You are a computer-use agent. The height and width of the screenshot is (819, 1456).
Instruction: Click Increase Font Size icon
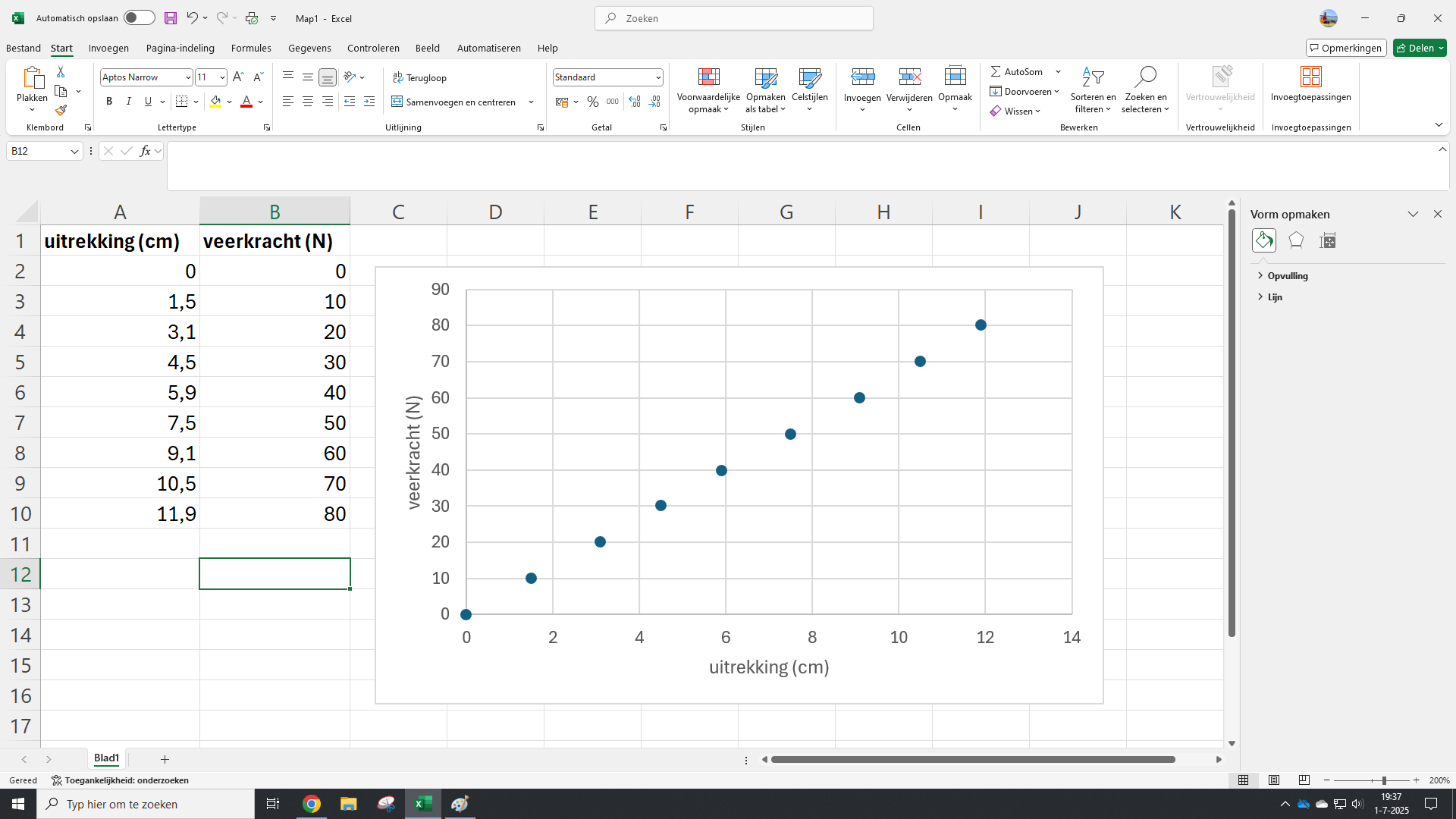[x=238, y=77]
